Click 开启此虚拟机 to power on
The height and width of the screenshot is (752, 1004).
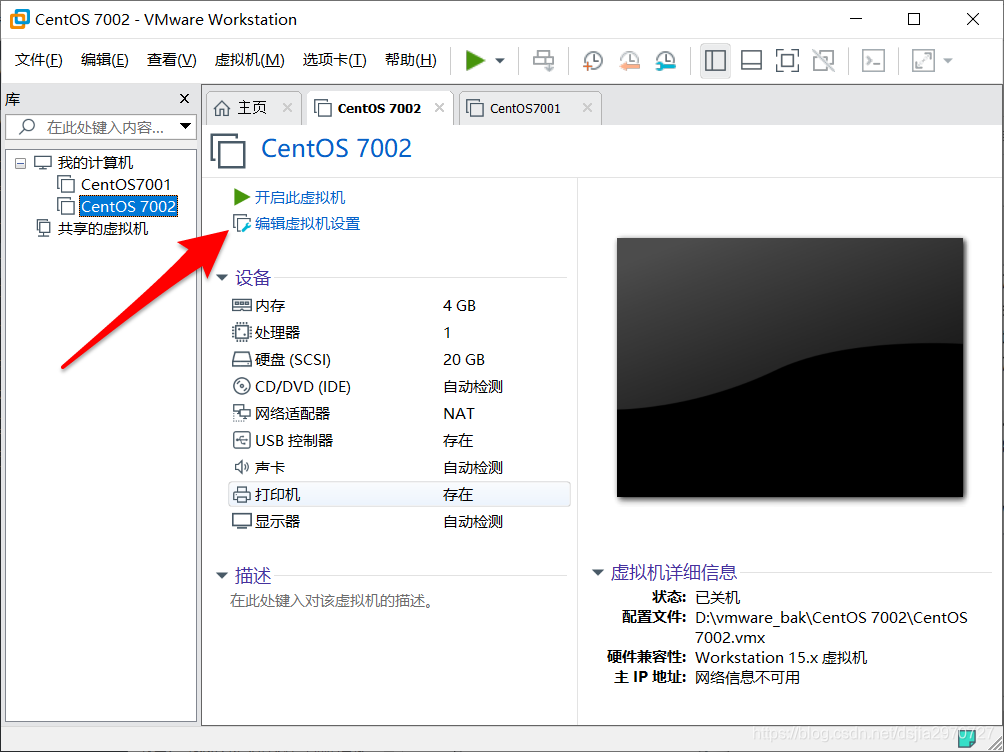point(300,197)
